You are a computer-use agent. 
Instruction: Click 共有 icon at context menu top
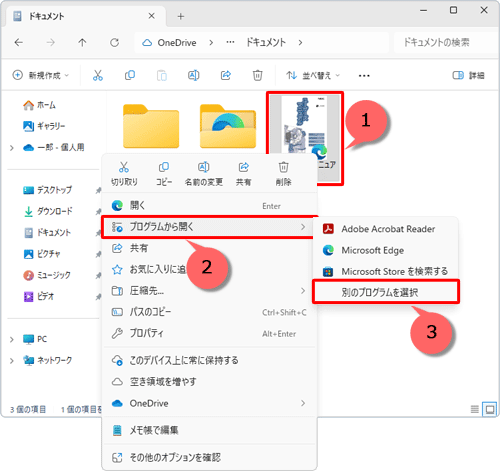tap(244, 167)
